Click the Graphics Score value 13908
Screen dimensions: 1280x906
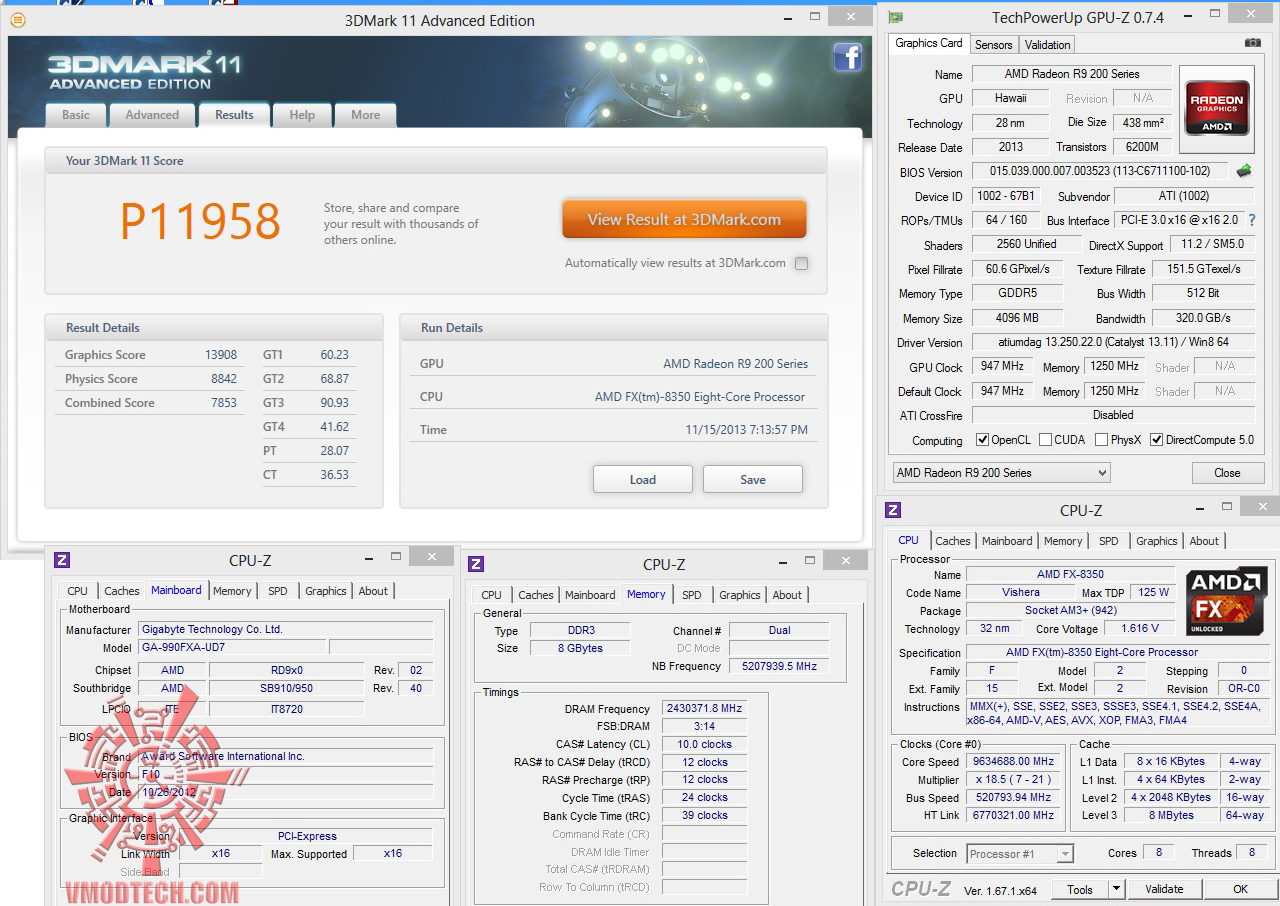click(221, 355)
